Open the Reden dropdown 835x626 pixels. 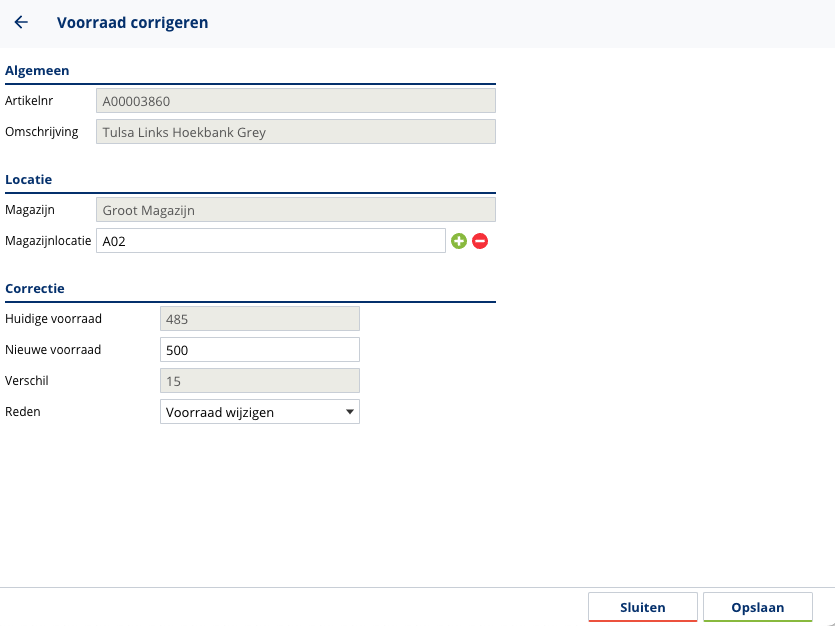click(260, 412)
